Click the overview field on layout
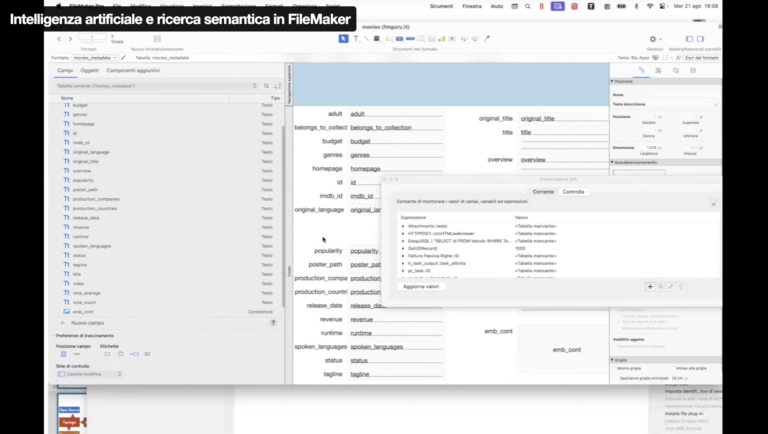The height and width of the screenshot is (434, 768). pyautogui.click(x=563, y=160)
